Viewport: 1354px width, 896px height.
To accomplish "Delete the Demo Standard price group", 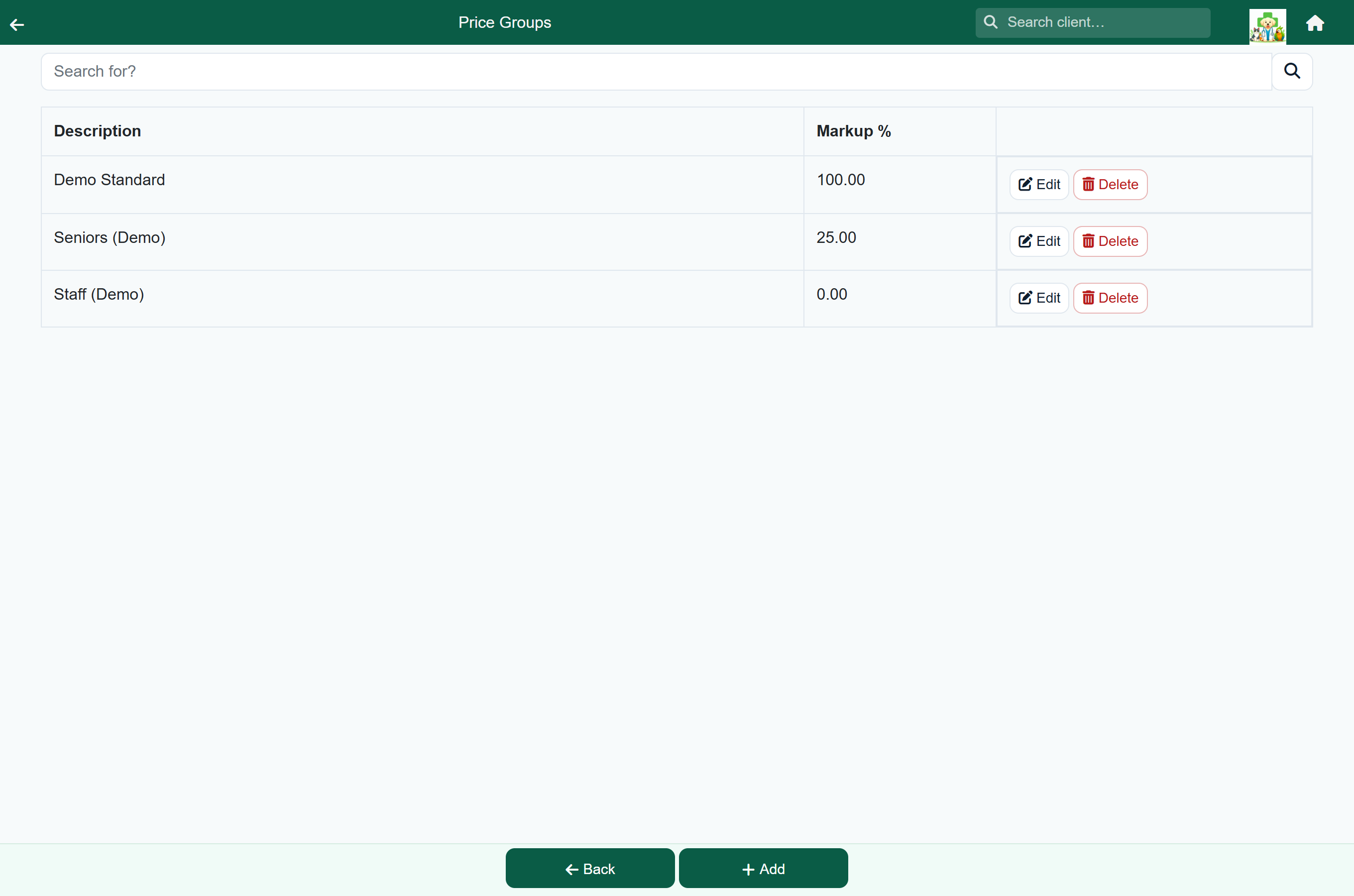I will click(1110, 185).
